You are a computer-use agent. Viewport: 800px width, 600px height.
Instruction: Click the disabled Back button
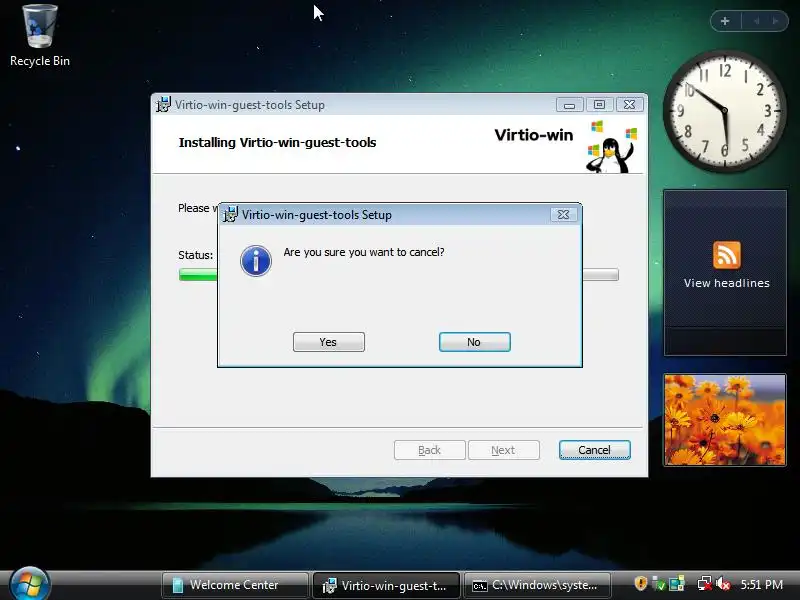coord(430,450)
